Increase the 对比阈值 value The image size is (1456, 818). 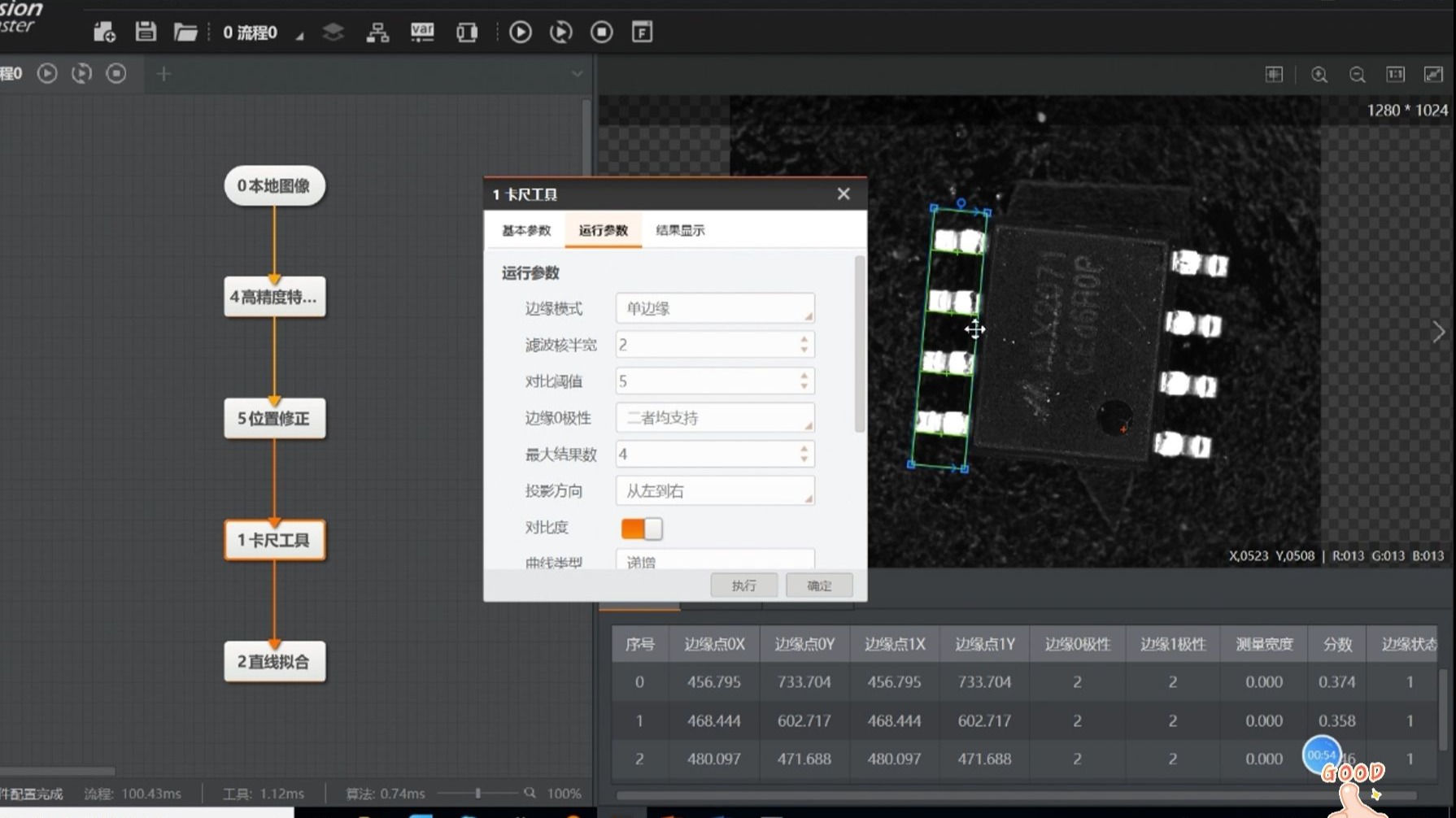tap(804, 376)
